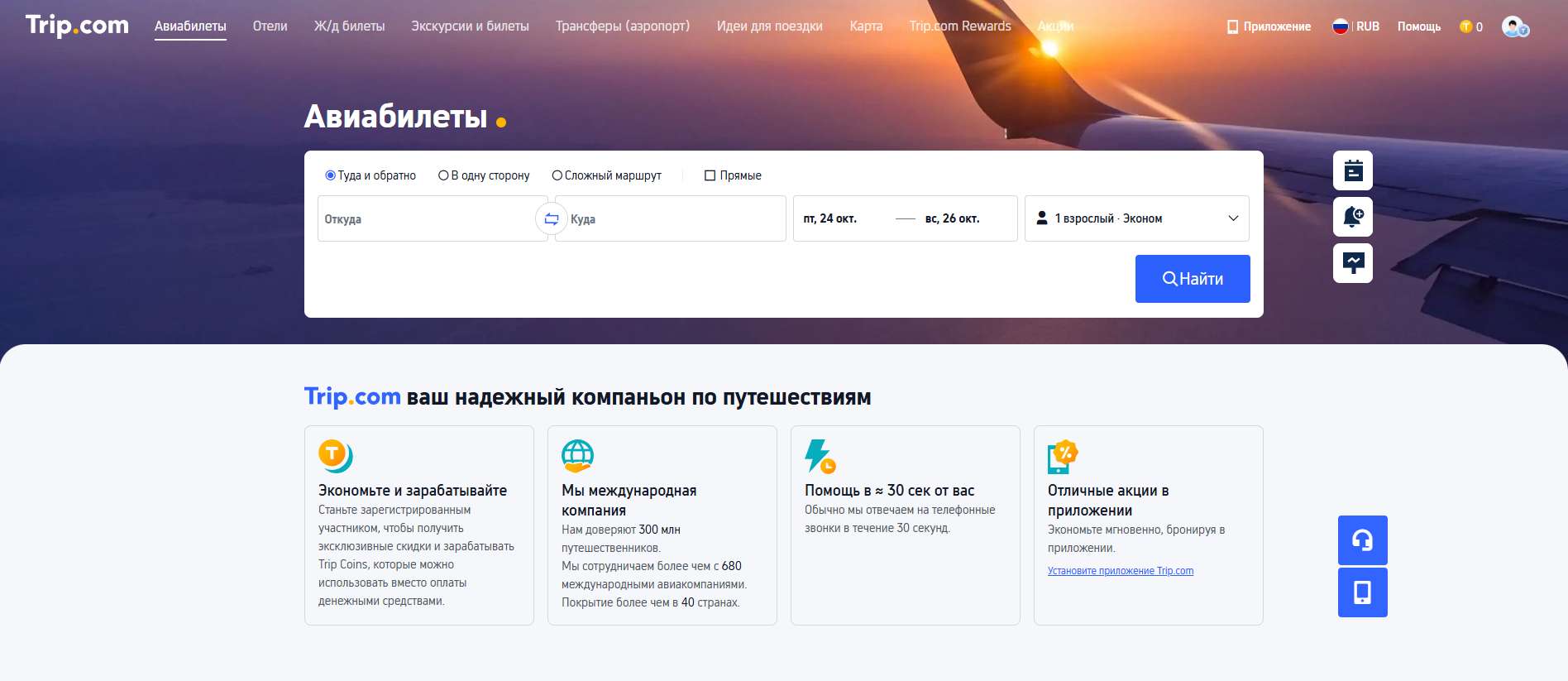Image resolution: width=1568 pixels, height=681 pixels.
Task: Open the "Ж/д билеты" menu item
Action: pyautogui.click(x=349, y=26)
